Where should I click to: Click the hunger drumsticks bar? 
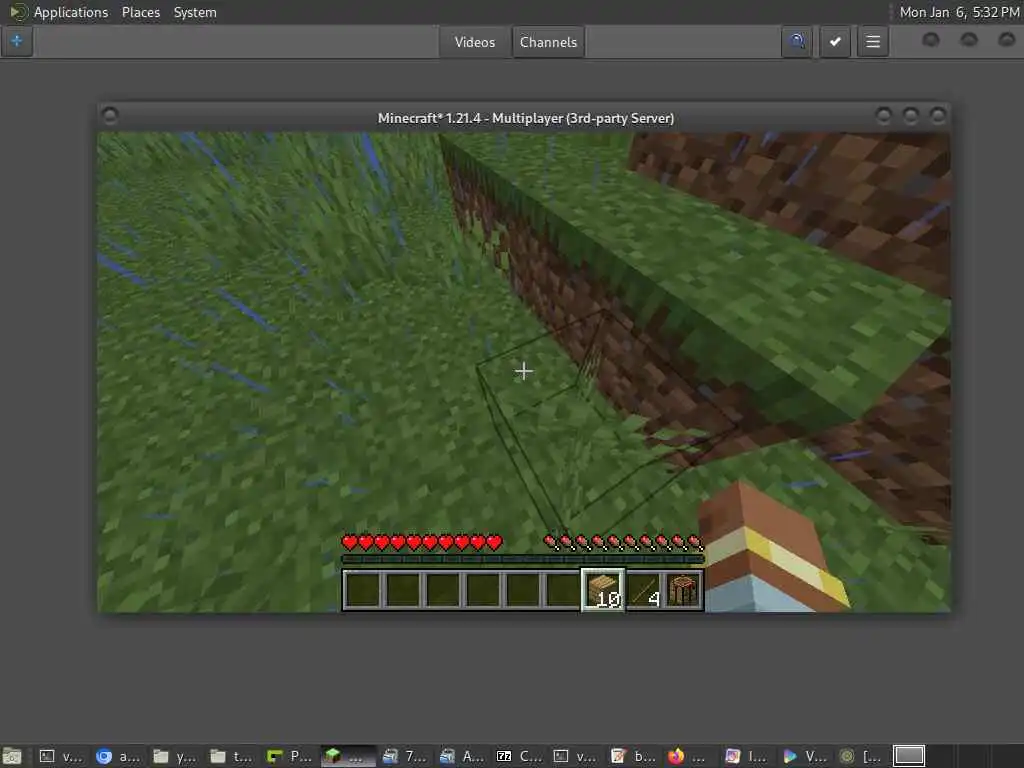624,542
